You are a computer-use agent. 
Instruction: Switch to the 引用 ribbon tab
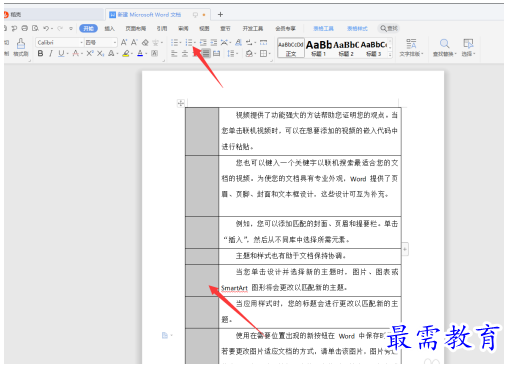click(162, 29)
